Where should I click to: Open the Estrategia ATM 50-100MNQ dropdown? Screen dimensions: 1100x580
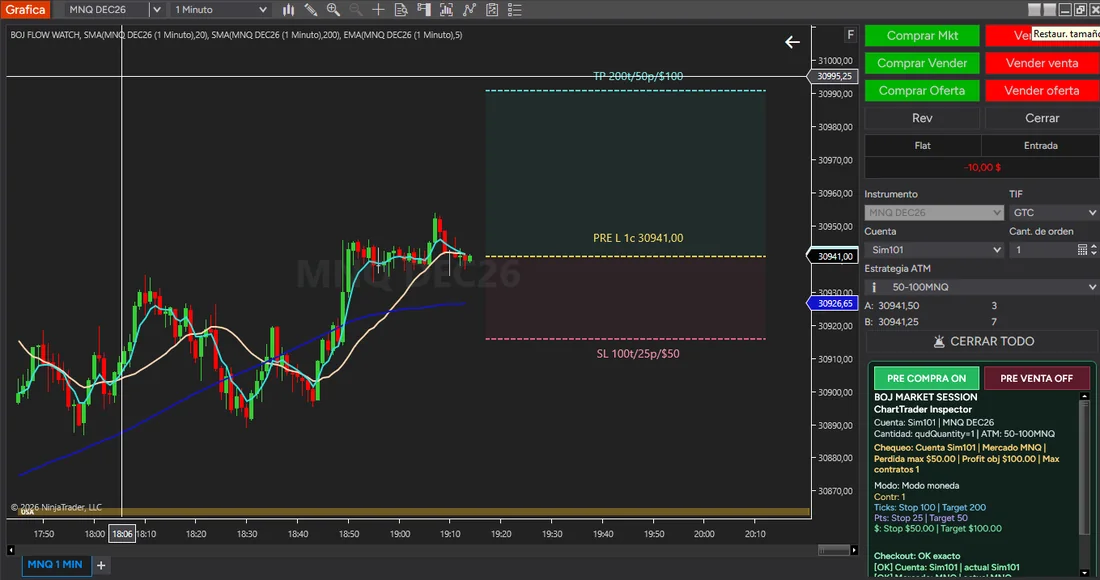[x=982, y=287]
